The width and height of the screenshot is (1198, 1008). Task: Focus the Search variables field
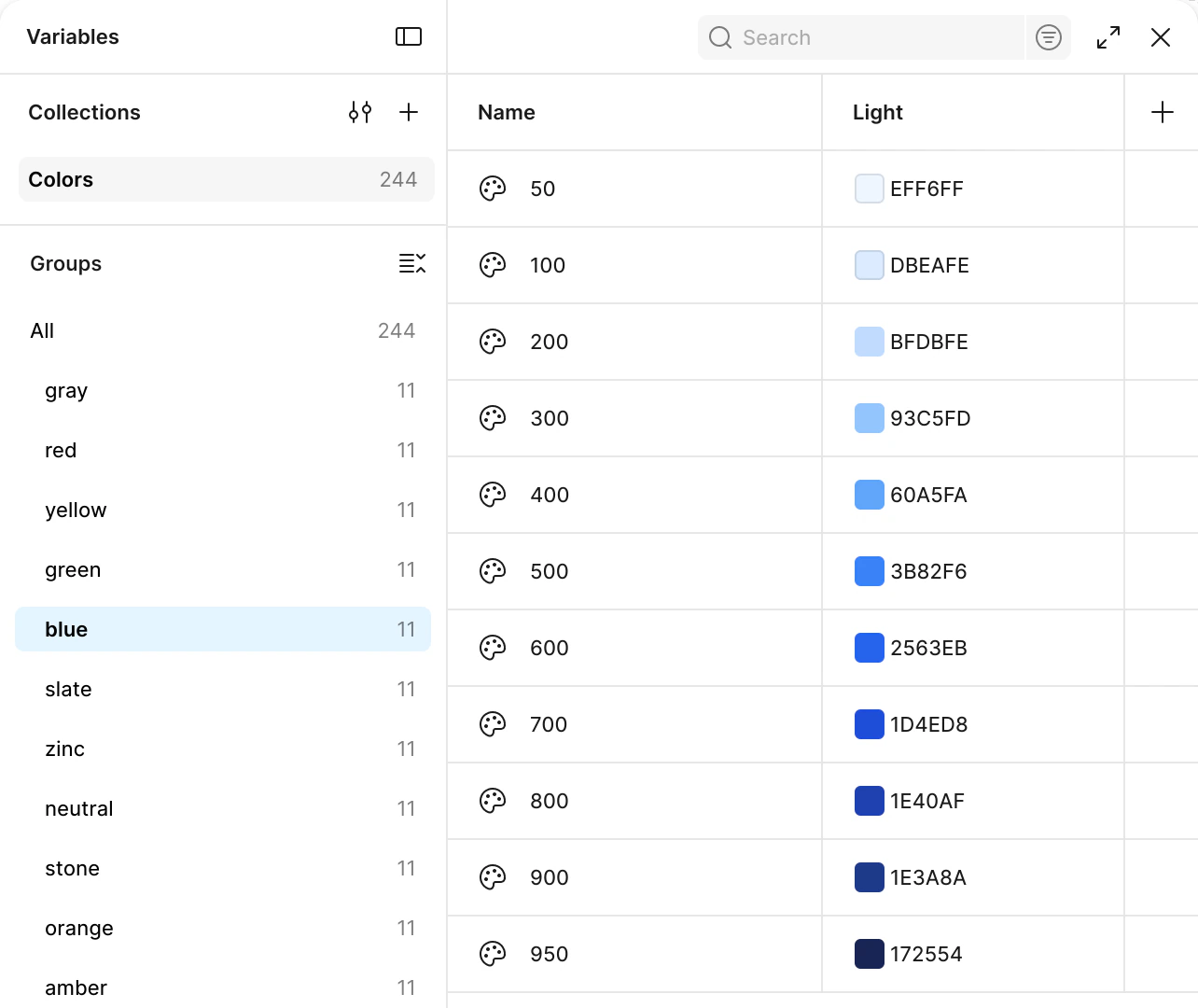pos(861,37)
